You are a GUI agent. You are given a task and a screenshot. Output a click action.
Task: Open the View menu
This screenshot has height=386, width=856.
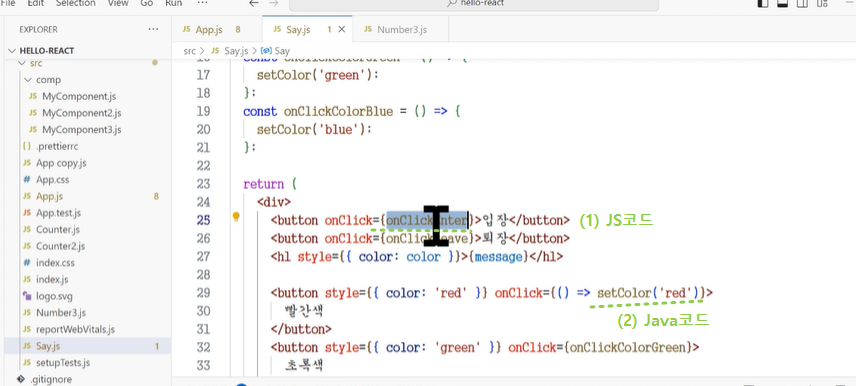click(118, 3)
